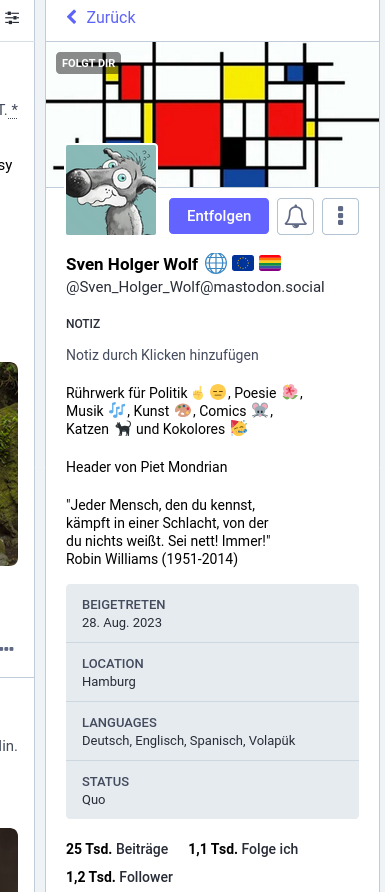385x892 pixels.
Task: Click the rainbow flag emoji icon
Action: [270, 263]
